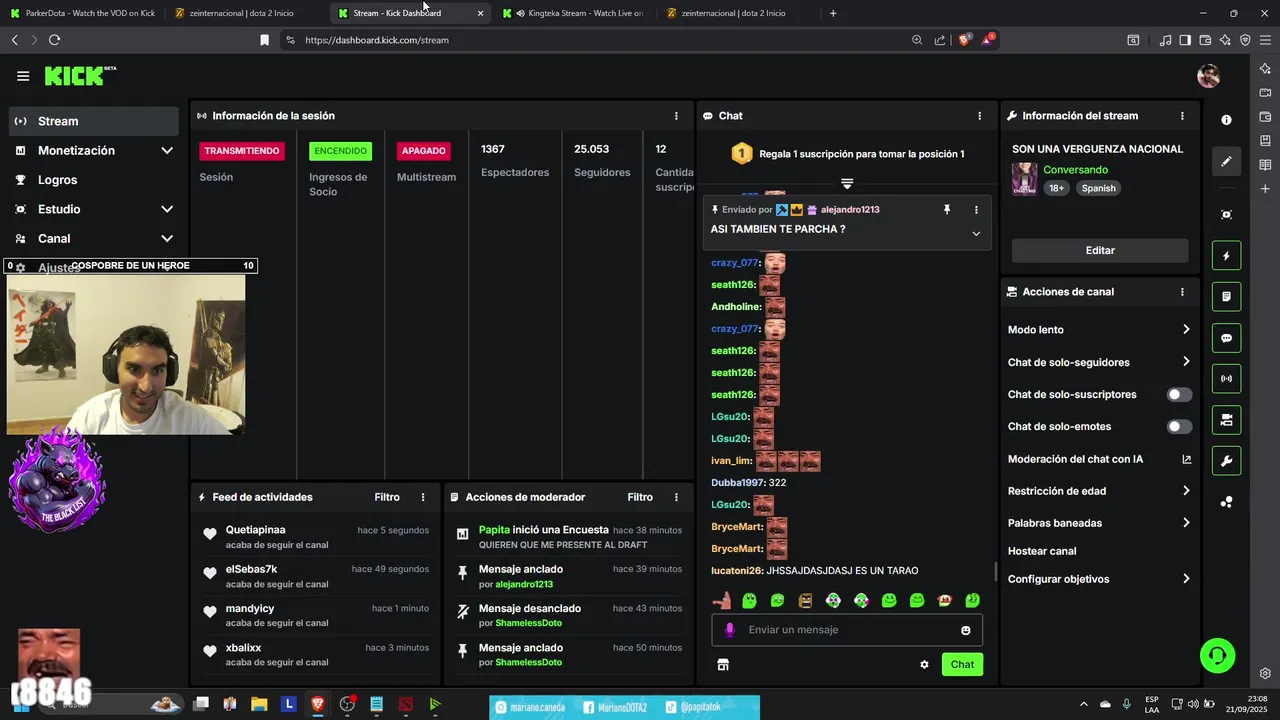Click the Editar stream info button
Screen dimensions: 1280x720
[x=1100, y=251]
